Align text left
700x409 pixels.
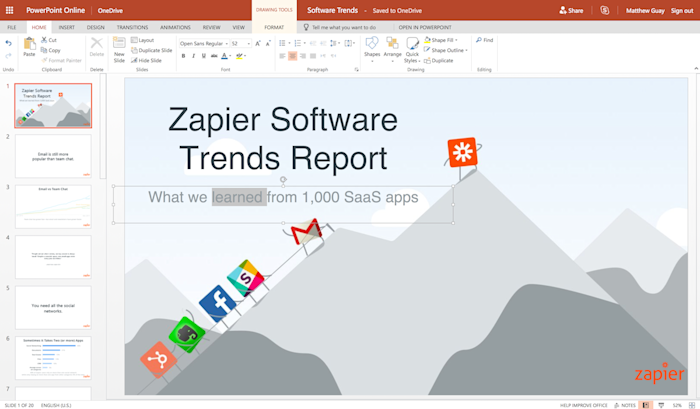282,56
